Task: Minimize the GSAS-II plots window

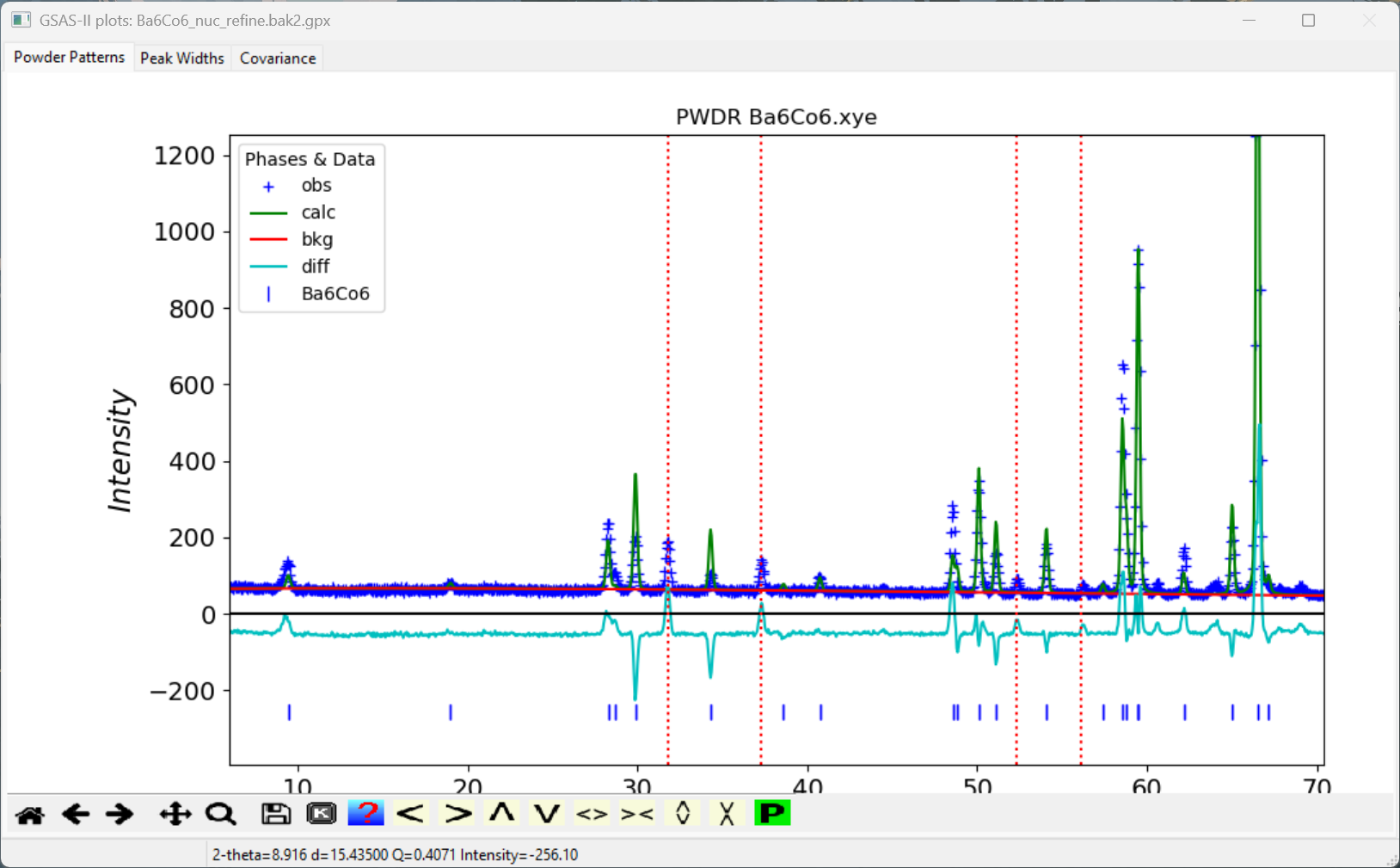Action: tap(1250, 20)
